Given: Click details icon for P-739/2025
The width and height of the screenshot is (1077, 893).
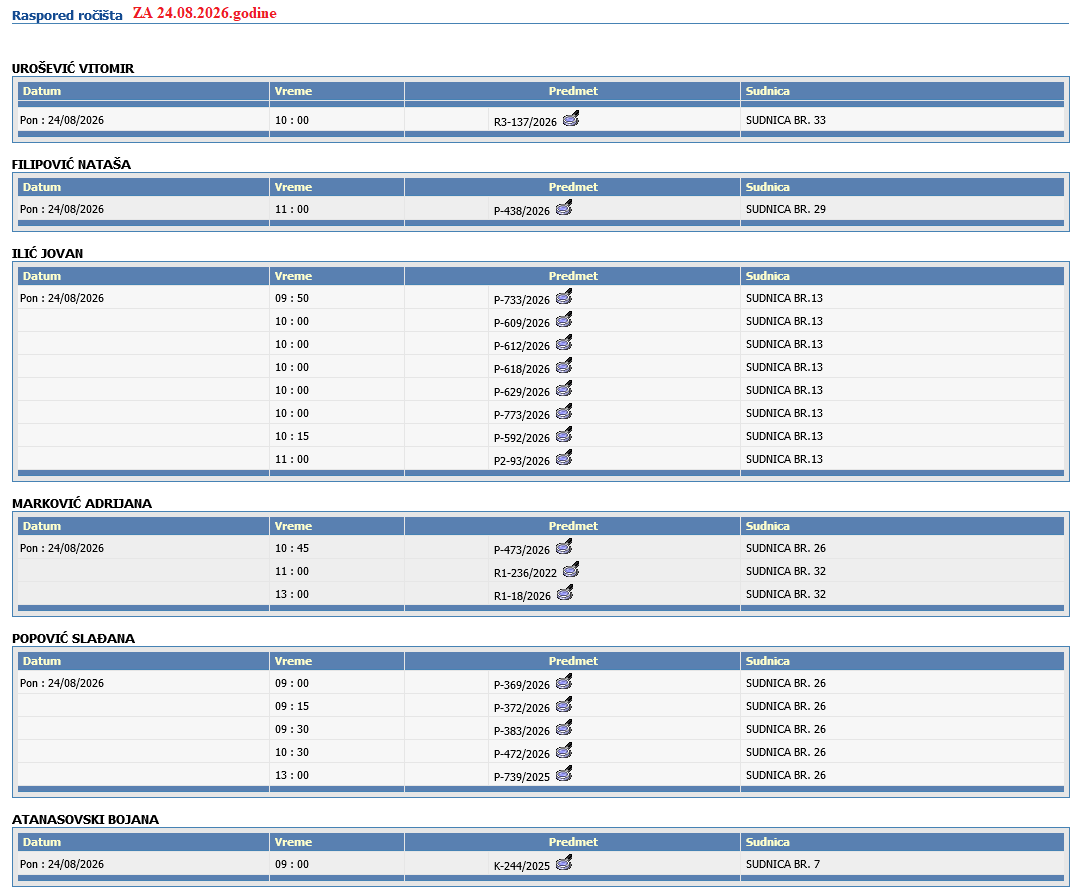Looking at the screenshot, I should click(564, 773).
